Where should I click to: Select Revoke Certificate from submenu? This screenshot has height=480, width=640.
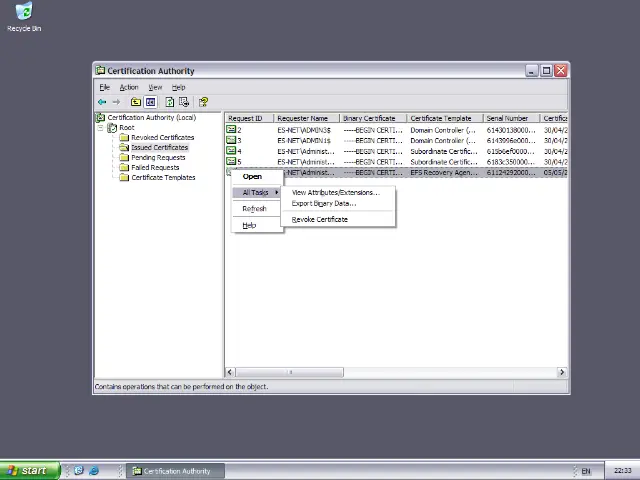coord(338,219)
